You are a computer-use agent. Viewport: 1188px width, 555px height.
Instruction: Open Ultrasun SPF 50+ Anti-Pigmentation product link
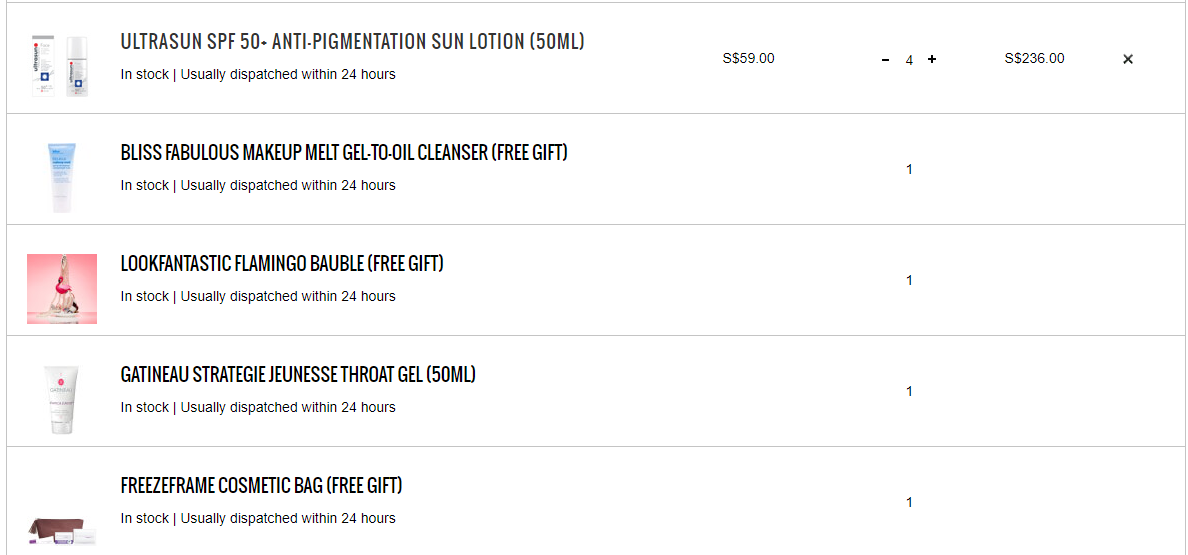352,42
